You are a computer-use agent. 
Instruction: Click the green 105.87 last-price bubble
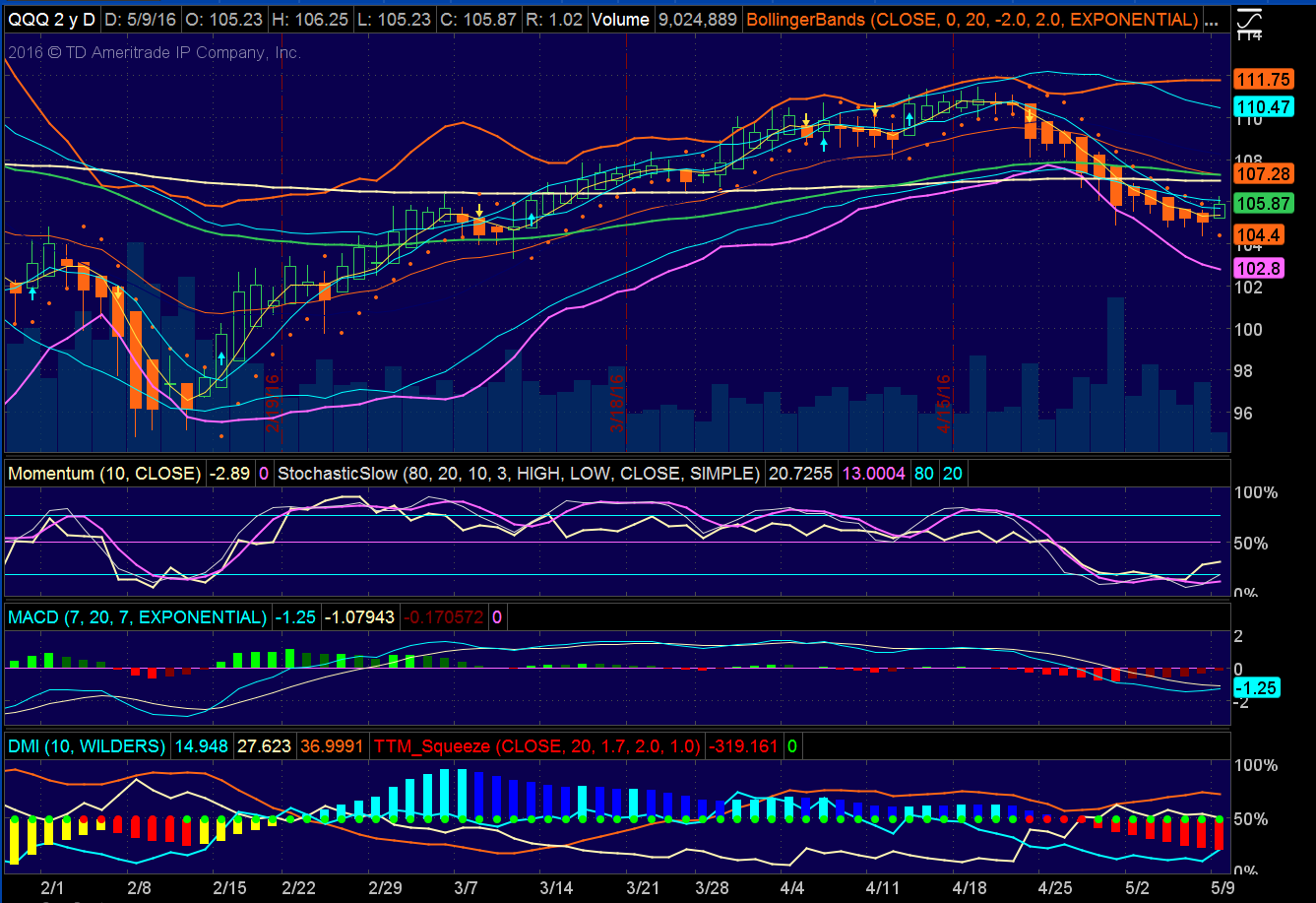pyautogui.click(x=1264, y=204)
